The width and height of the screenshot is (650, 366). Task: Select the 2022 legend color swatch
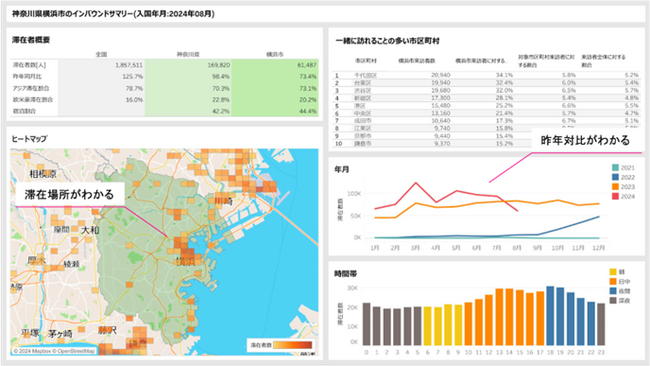pyautogui.click(x=616, y=177)
